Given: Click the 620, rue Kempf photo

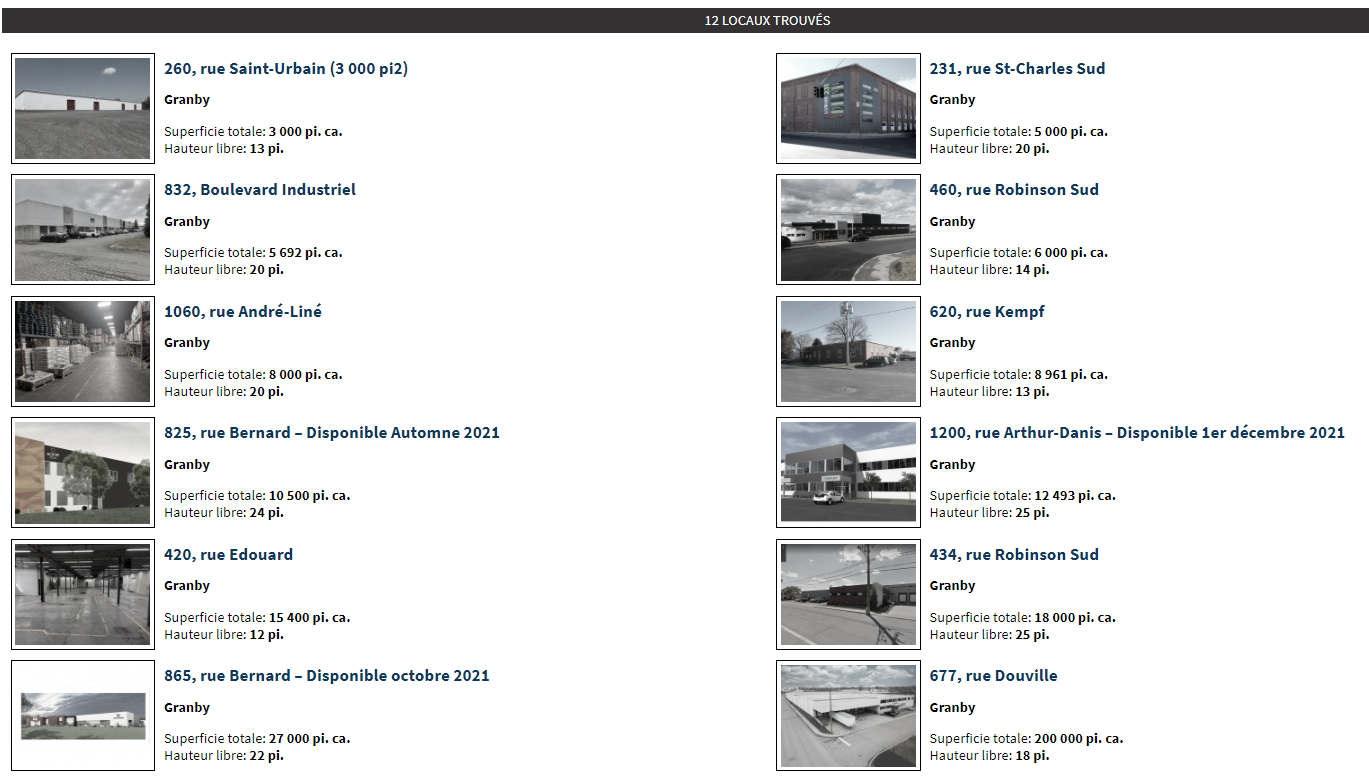Looking at the screenshot, I should [848, 351].
